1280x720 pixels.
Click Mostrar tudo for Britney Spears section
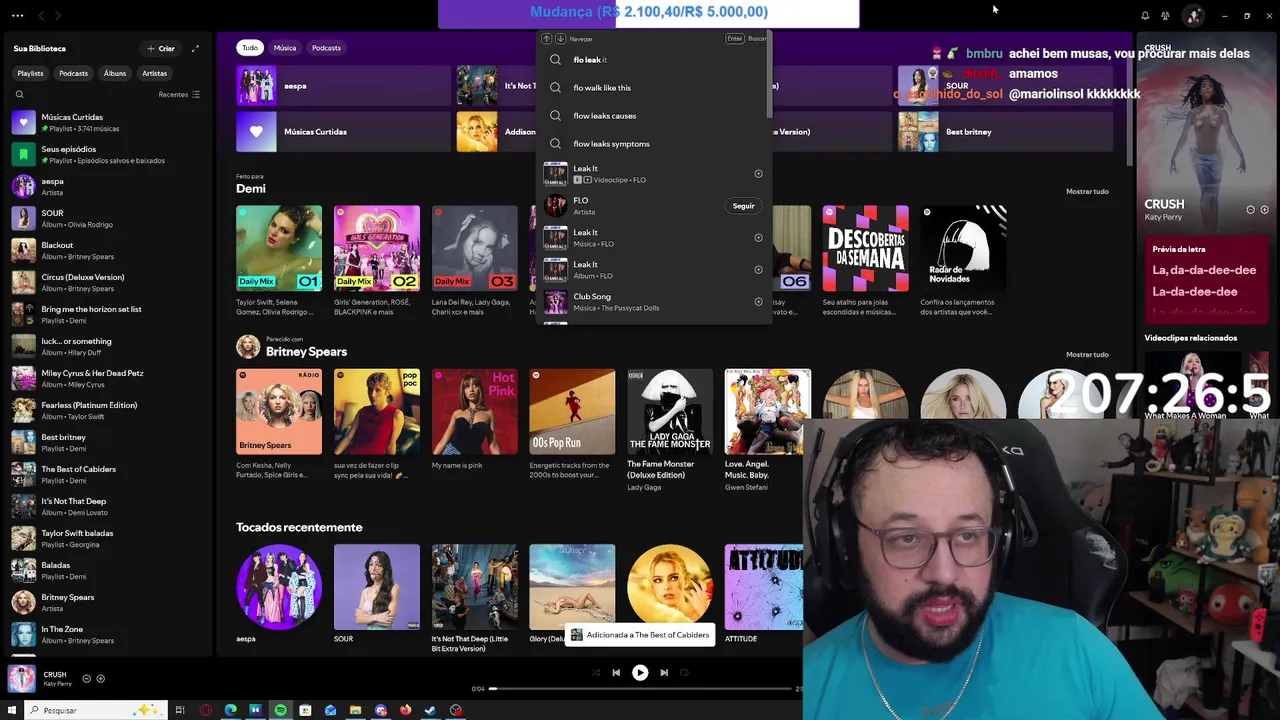coord(1087,354)
